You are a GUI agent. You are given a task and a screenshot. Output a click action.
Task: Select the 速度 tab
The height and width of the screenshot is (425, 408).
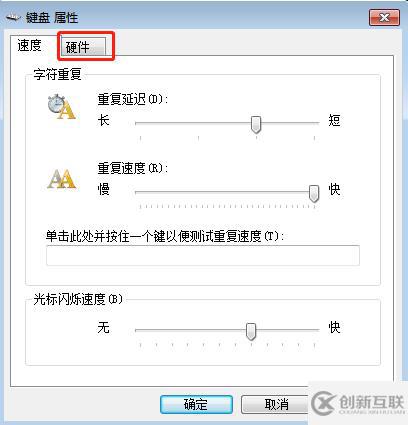31,45
